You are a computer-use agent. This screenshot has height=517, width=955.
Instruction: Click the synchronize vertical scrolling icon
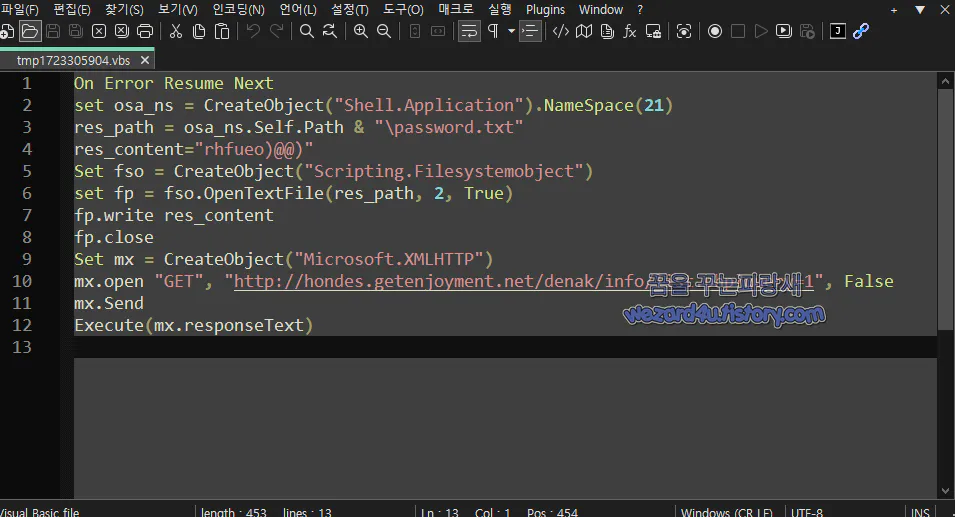coord(415,31)
